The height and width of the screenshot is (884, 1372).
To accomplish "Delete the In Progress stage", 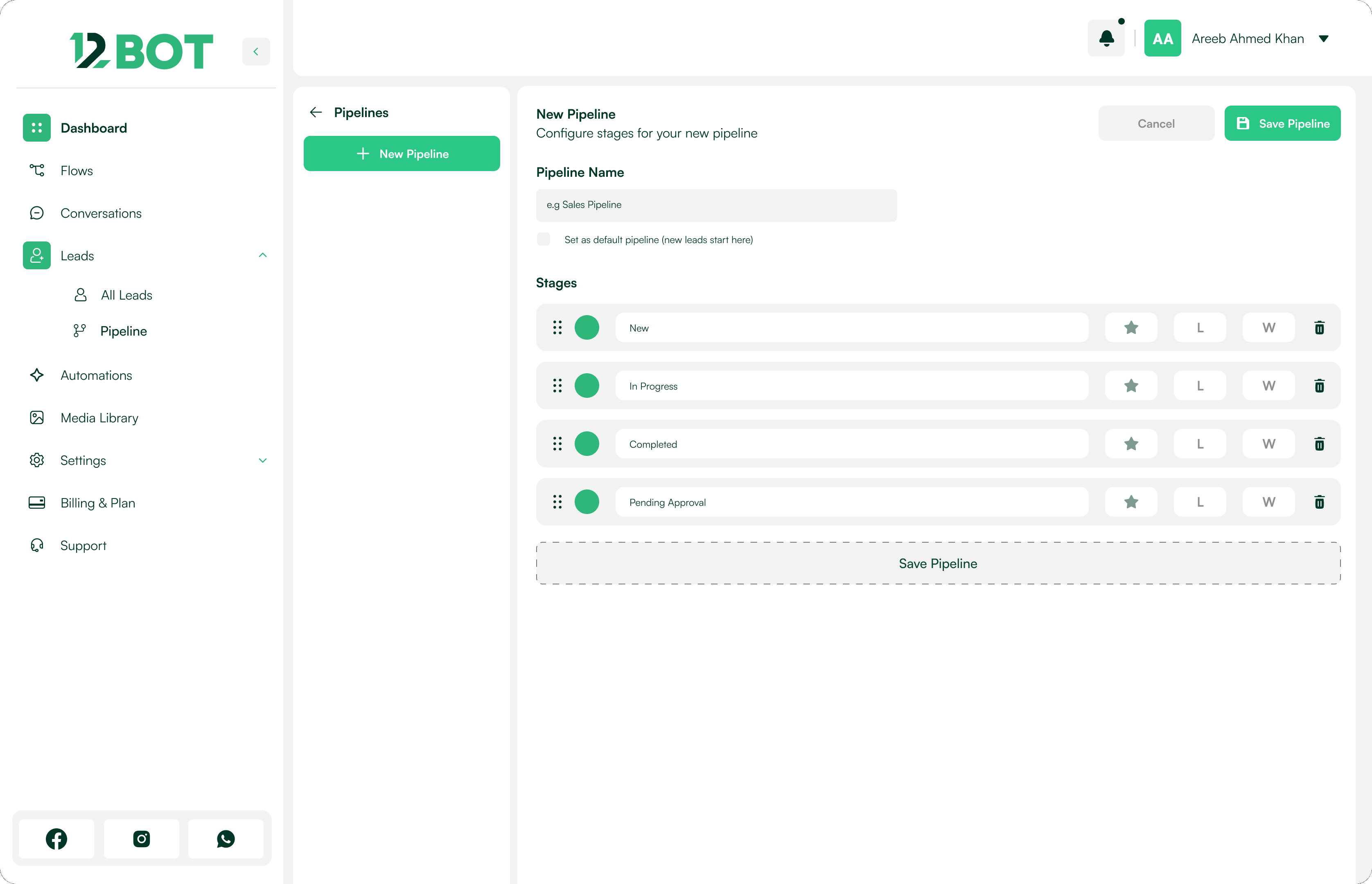I will (1319, 386).
